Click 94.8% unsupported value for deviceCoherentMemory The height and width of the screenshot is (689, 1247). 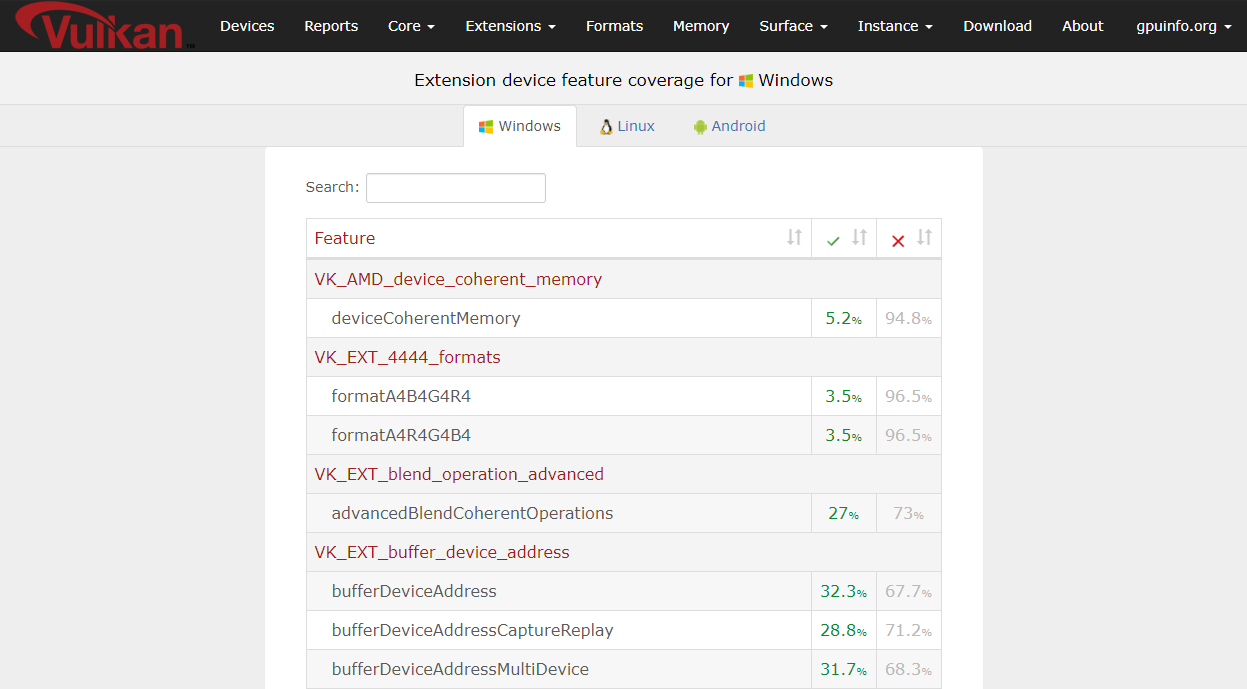pos(909,318)
